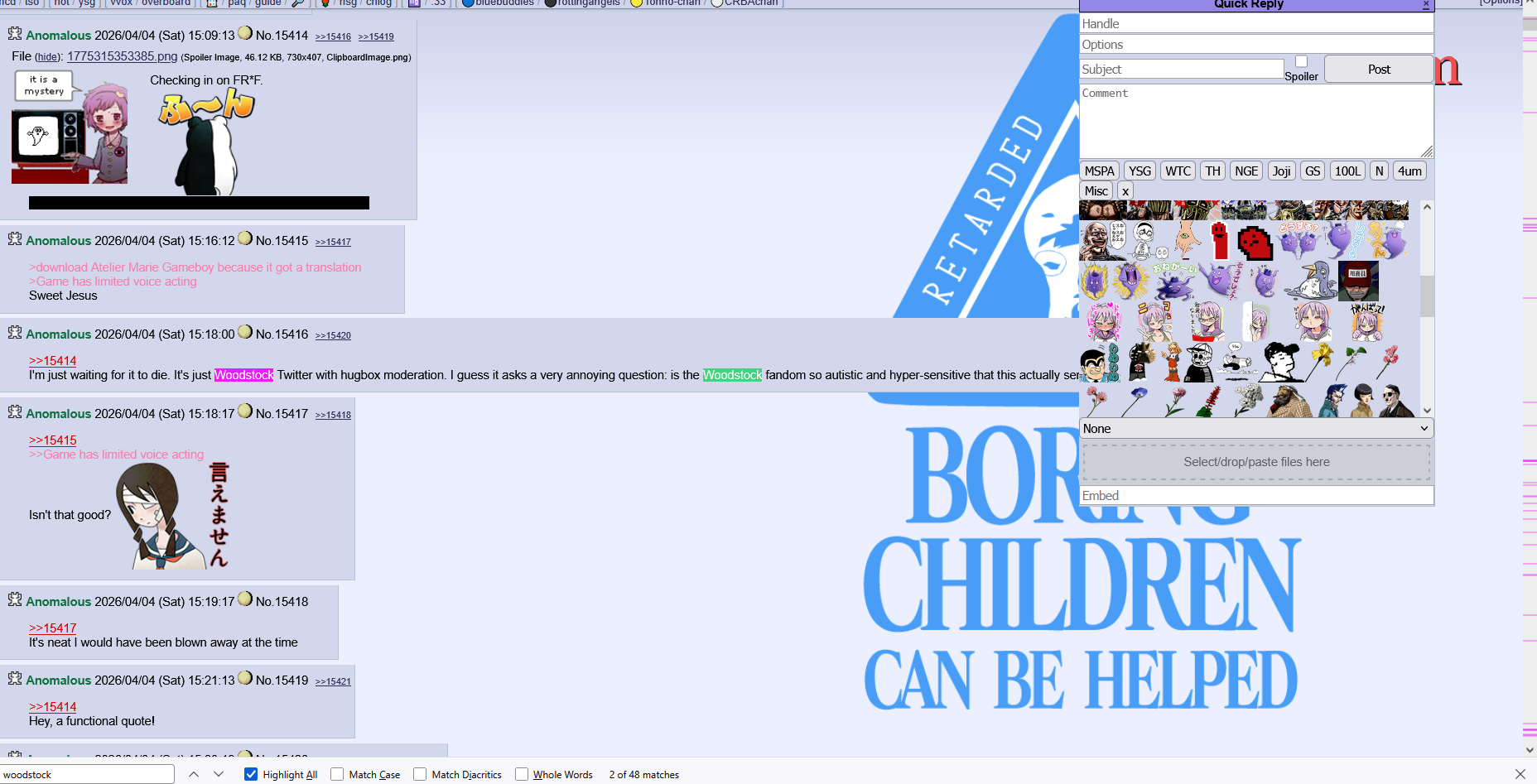
Task: Click the magnifying glass search icon in top nav
Action: click(x=297, y=3)
